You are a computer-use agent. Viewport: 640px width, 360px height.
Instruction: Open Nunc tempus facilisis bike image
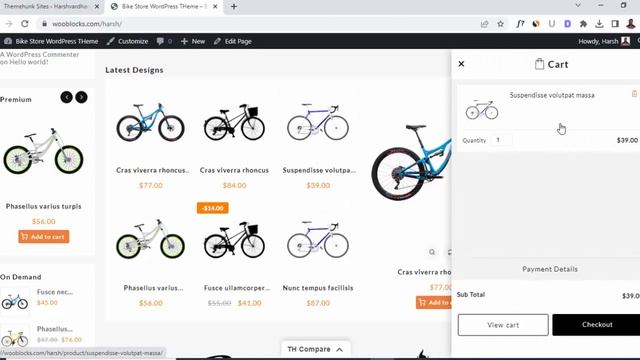click(x=318, y=240)
